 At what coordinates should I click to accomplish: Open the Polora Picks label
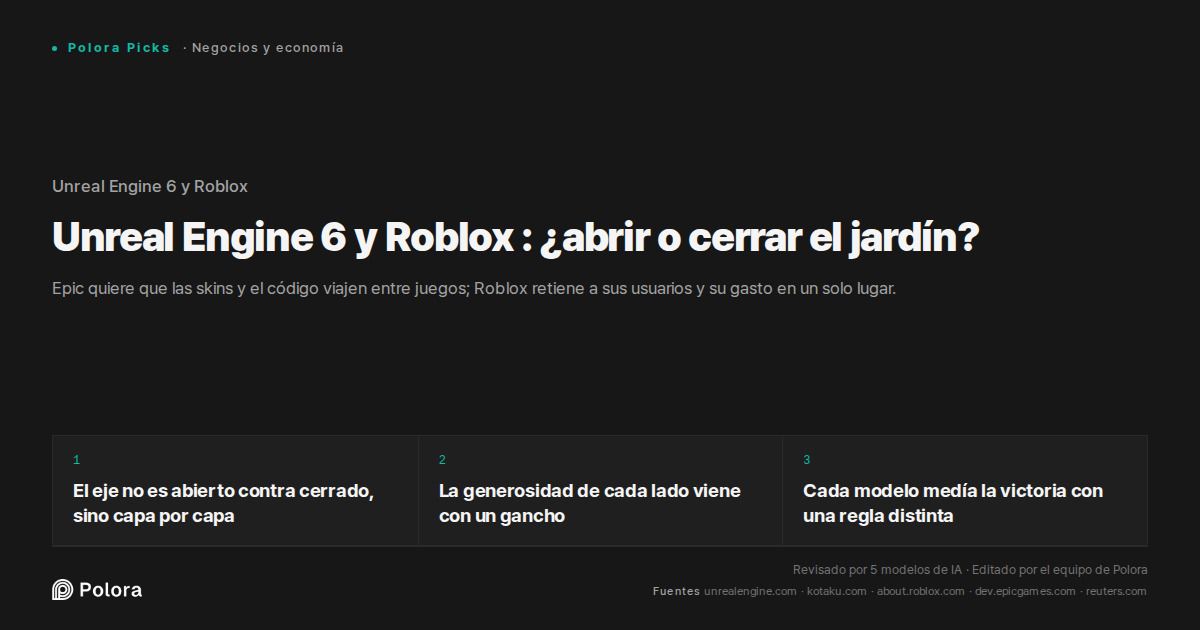click(119, 48)
